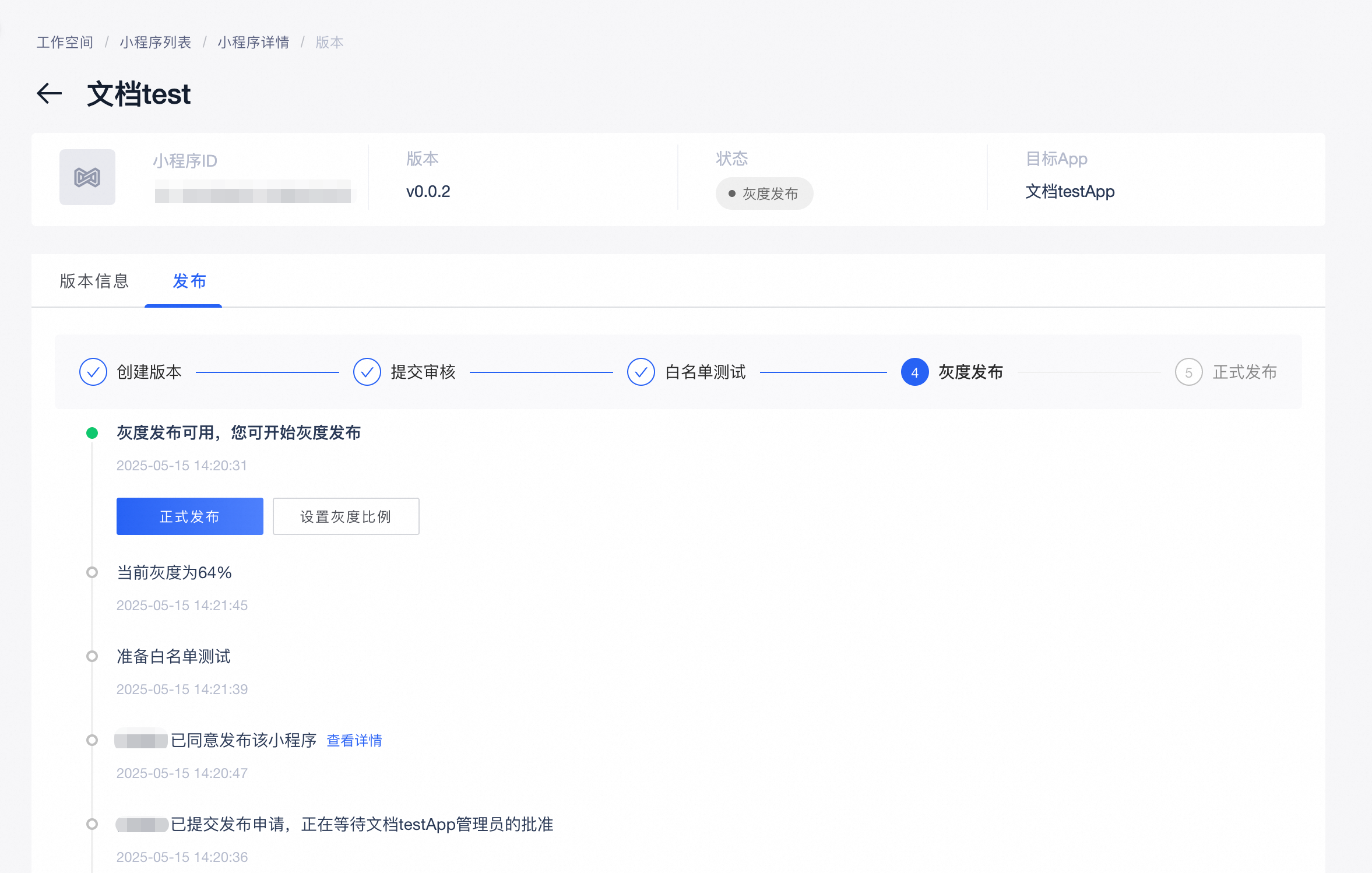Click the back arrow next to 文档test
Viewport: 1372px width, 873px height.
tap(49, 94)
